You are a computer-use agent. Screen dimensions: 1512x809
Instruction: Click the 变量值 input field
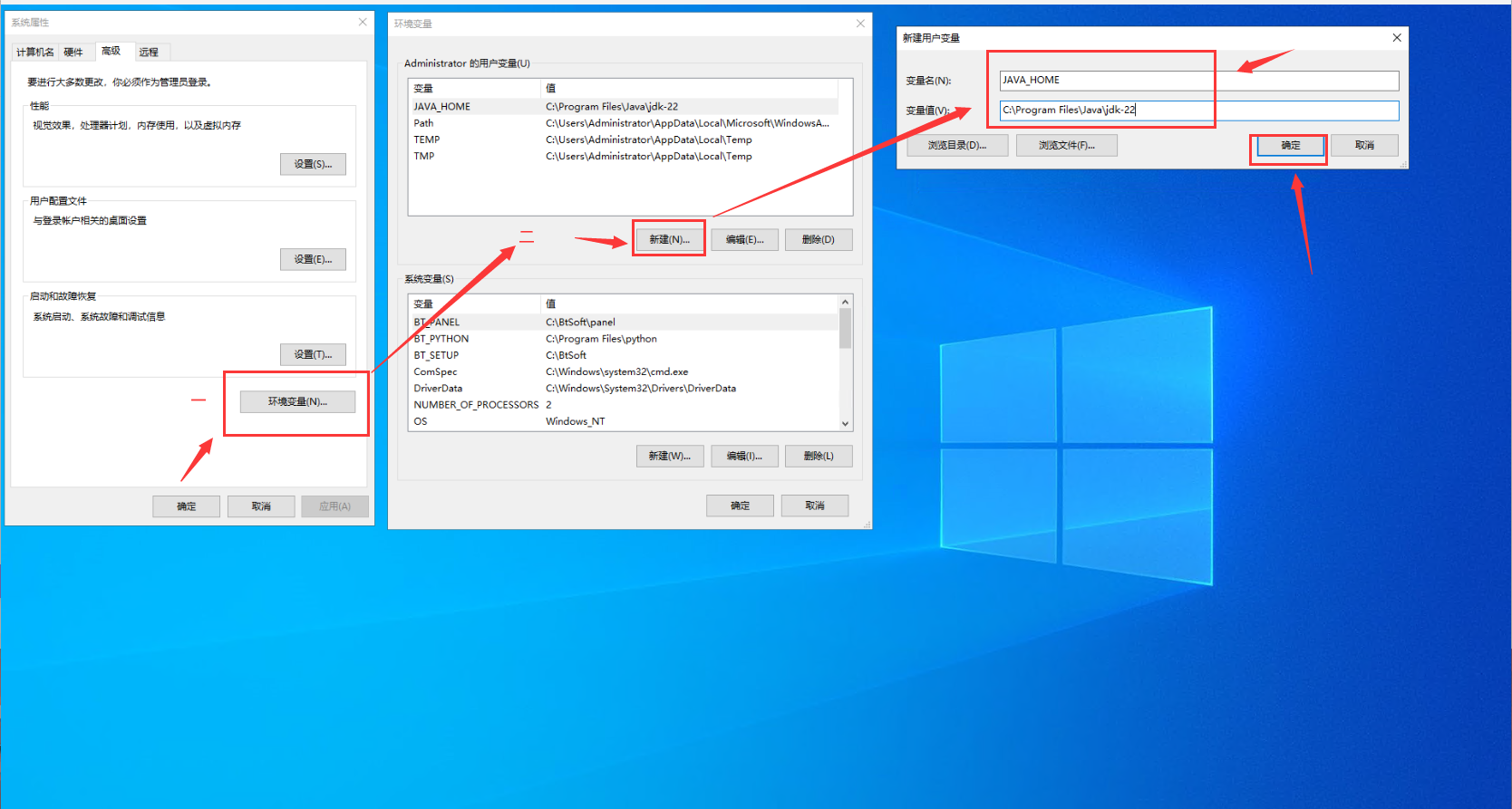point(1198,110)
